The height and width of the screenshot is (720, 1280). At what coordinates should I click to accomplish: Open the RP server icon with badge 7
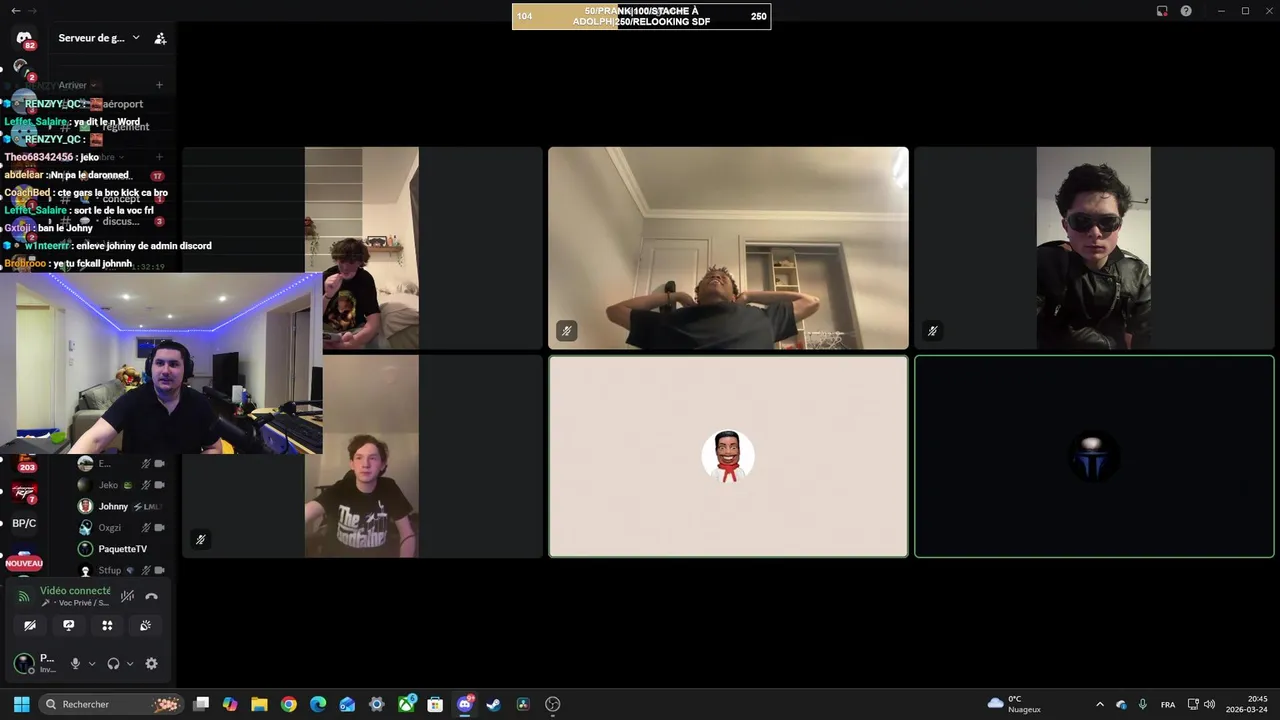pyautogui.click(x=24, y=493)
